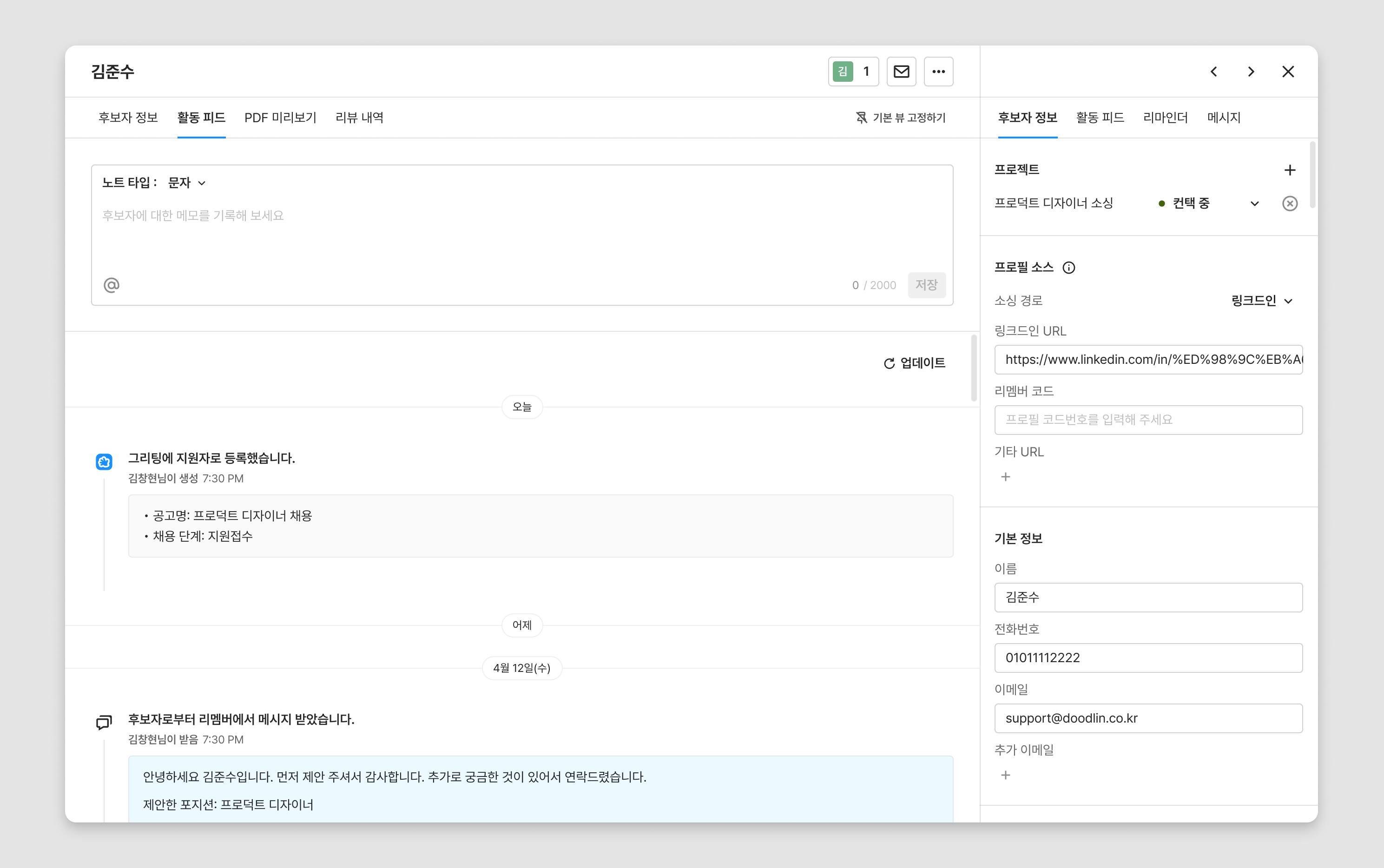Go to previous candidate with left arrow

[1213, 72]
